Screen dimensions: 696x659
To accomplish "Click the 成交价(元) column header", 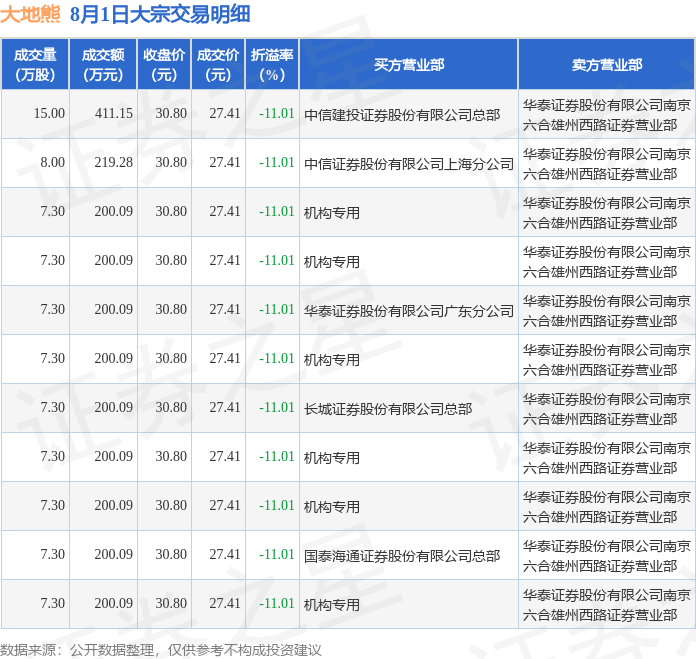I will point(218,65).
